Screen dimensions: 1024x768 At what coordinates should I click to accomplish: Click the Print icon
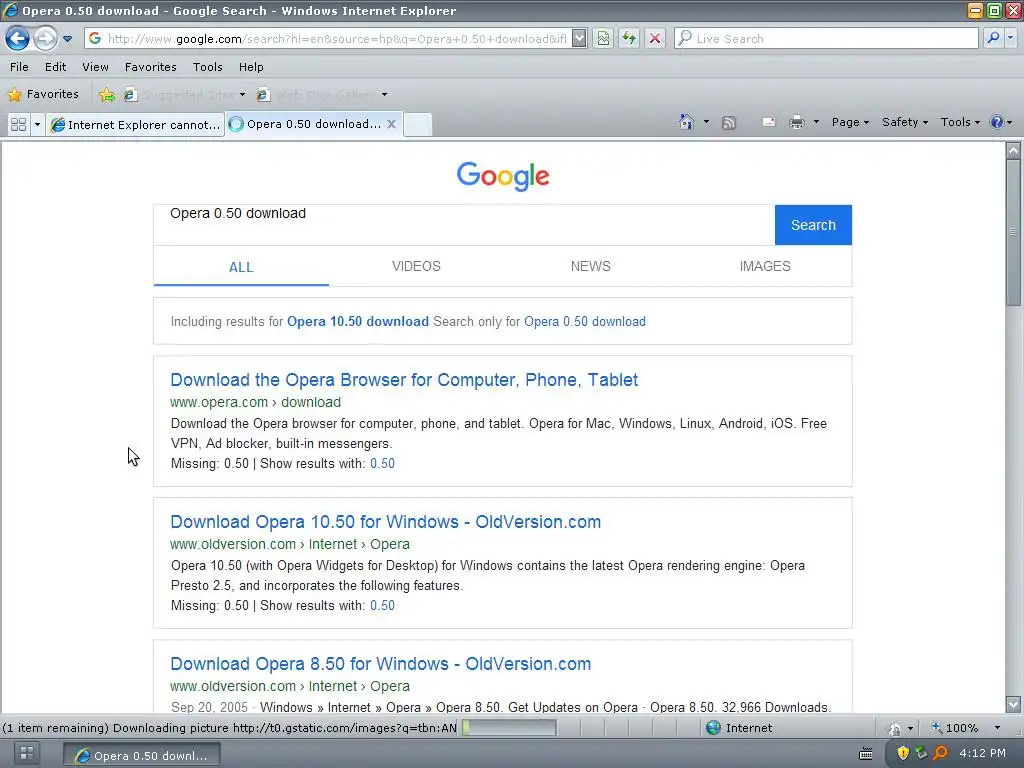(797, 122)
